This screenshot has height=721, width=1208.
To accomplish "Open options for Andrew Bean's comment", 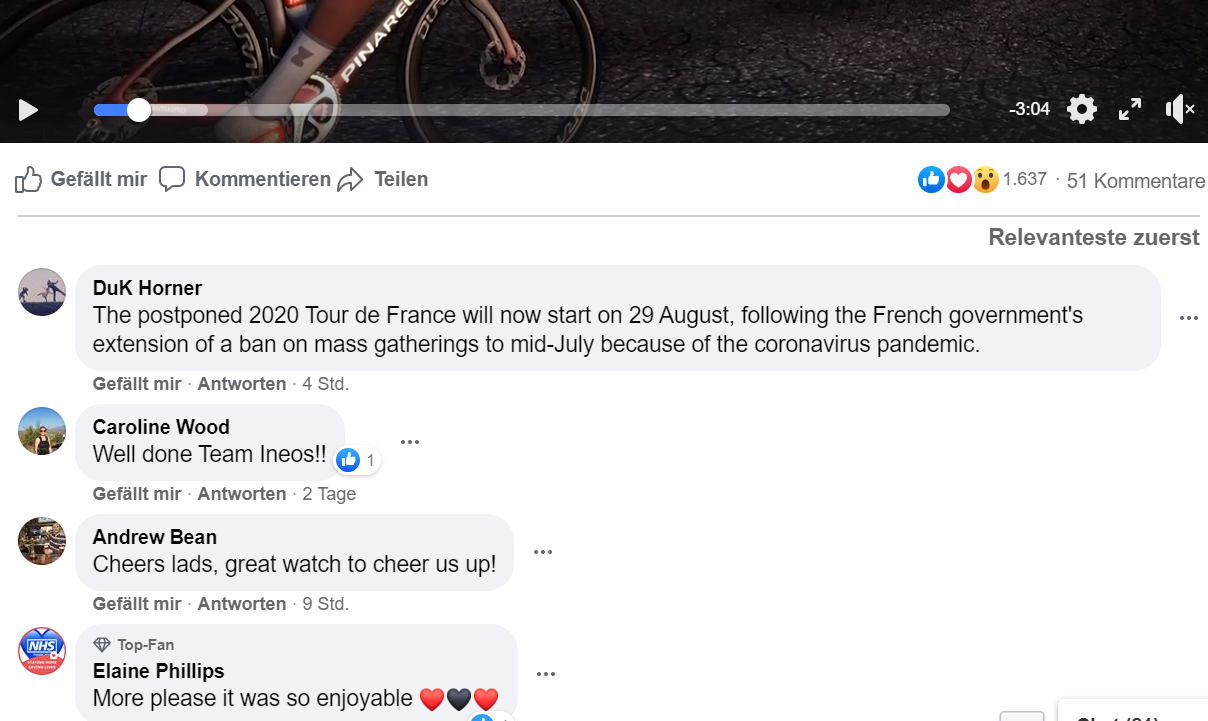I will pos(543,551).
